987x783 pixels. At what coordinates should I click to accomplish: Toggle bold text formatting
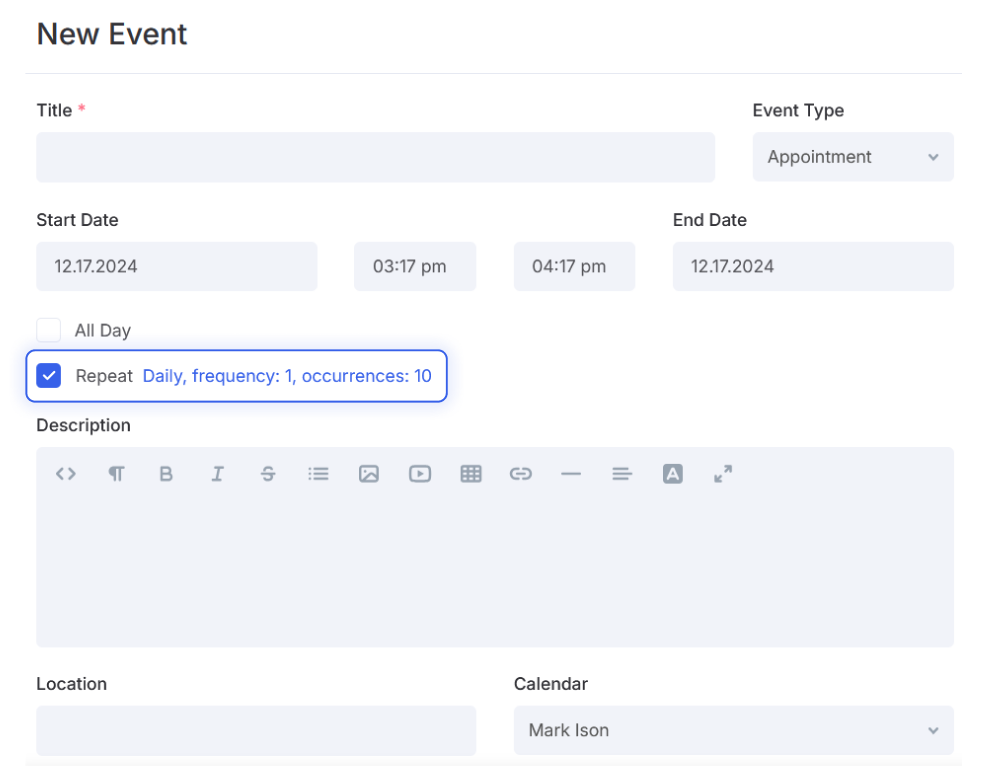[166, 474]
